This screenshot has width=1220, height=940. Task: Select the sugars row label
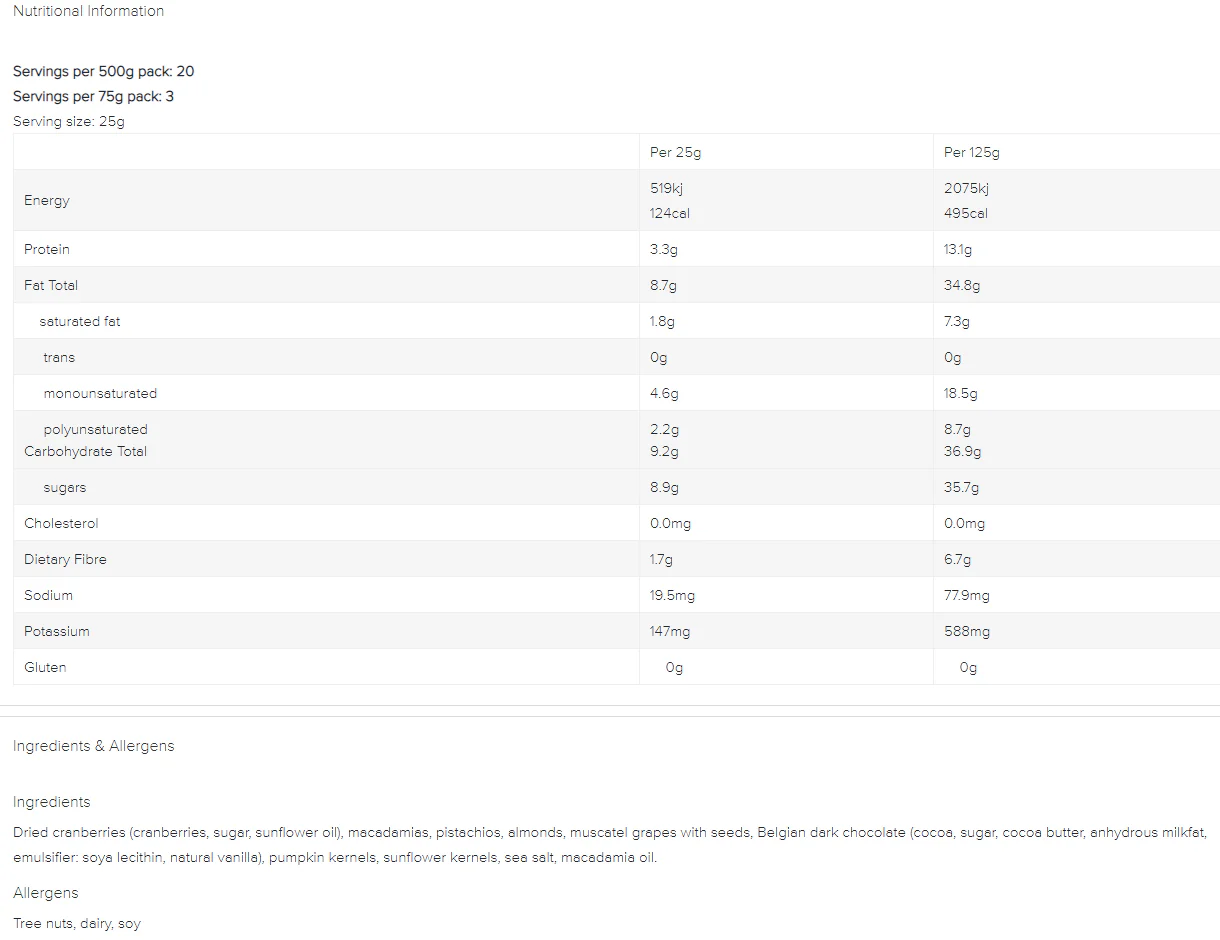click(x=65, y=487)
